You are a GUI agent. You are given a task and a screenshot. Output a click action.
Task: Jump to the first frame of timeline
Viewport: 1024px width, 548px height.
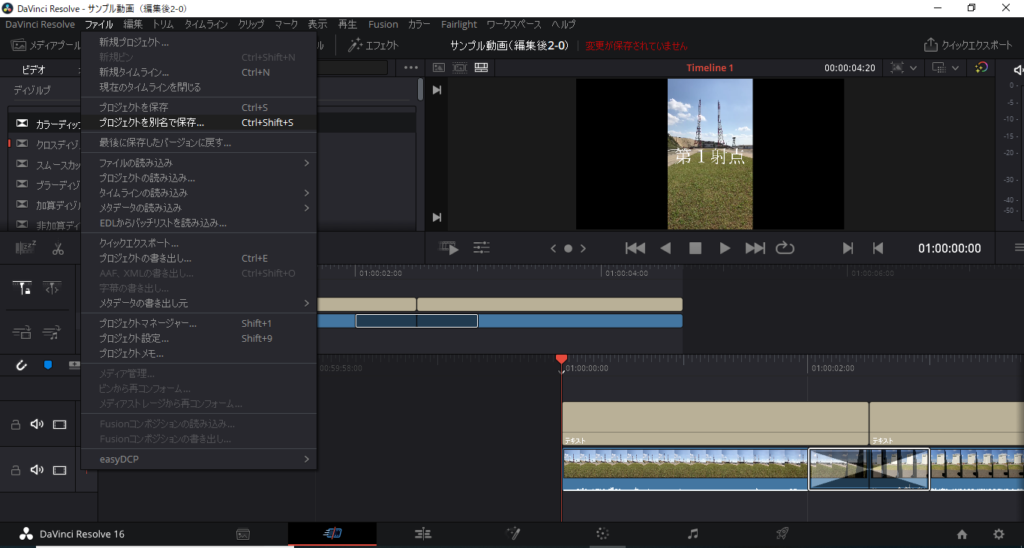pyautogui.click(x=635, y=248)
